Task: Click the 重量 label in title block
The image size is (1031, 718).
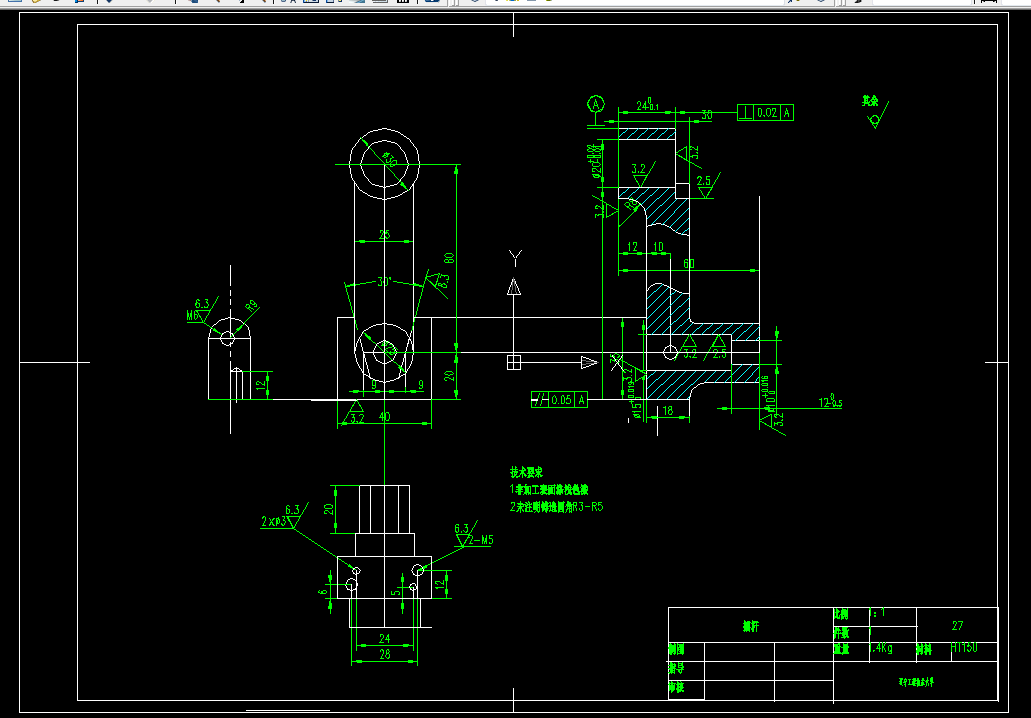Action: pyautogui.click(x=842, y=649)
